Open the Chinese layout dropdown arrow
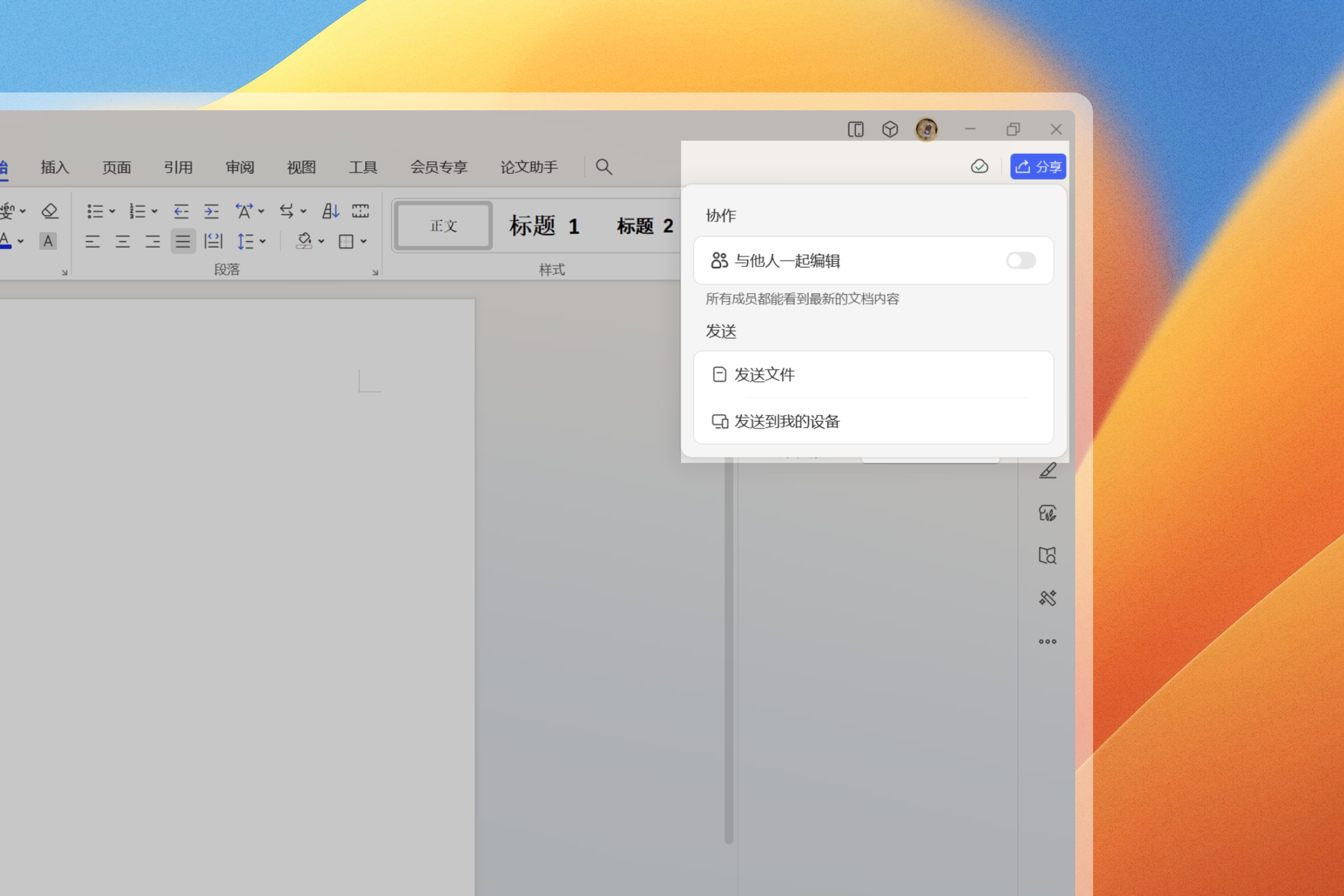Screen dimensions: 1344x896 (x=261, y=211)
